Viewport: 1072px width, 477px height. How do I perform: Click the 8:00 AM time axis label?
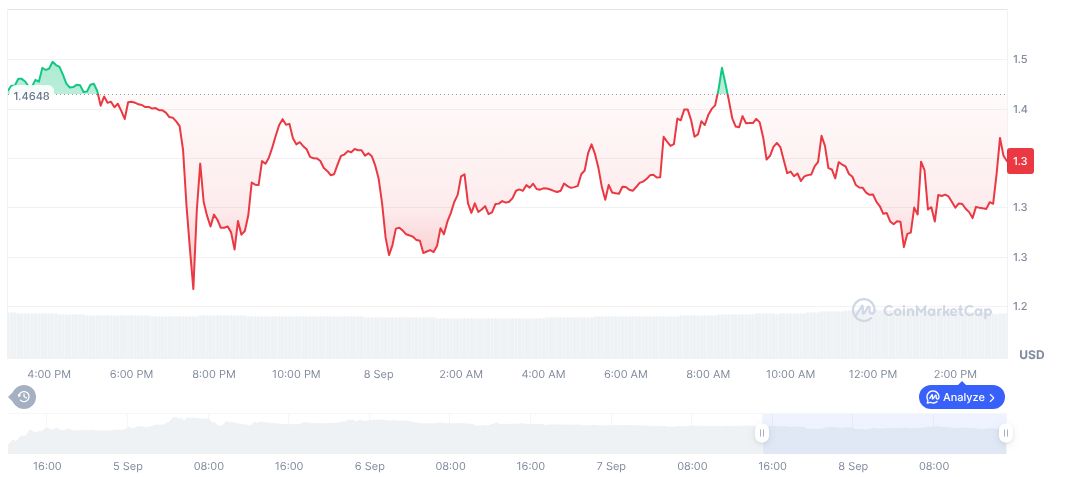pyautogui.click(x=708, y=374)
